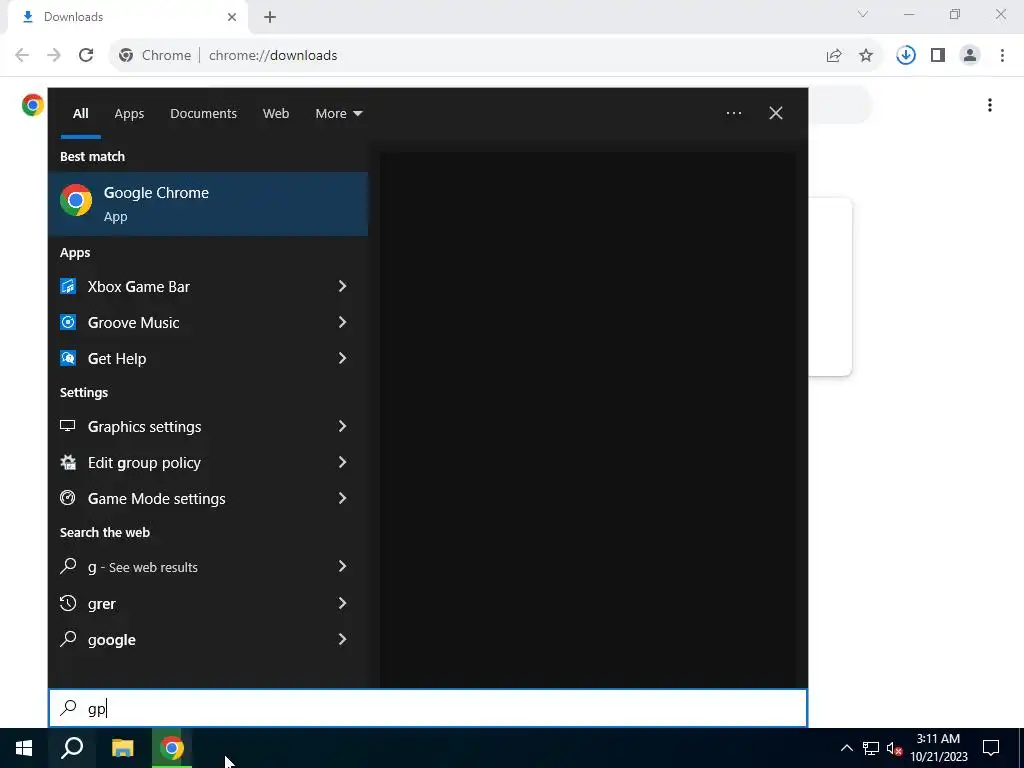Click 'Game Mode settings' result text

(157, 499)
